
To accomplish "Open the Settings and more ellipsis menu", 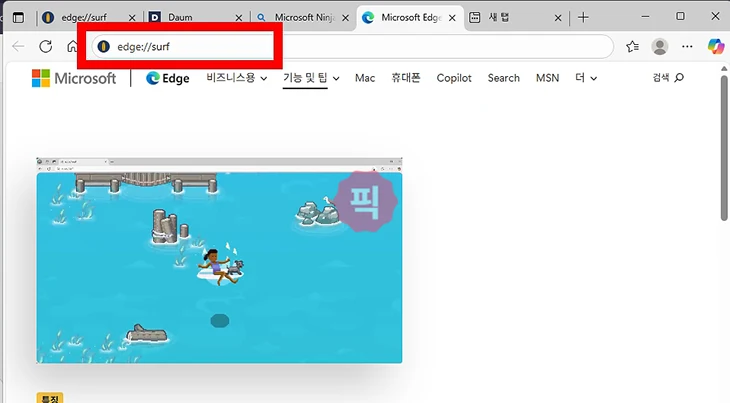I will point(687,47).
